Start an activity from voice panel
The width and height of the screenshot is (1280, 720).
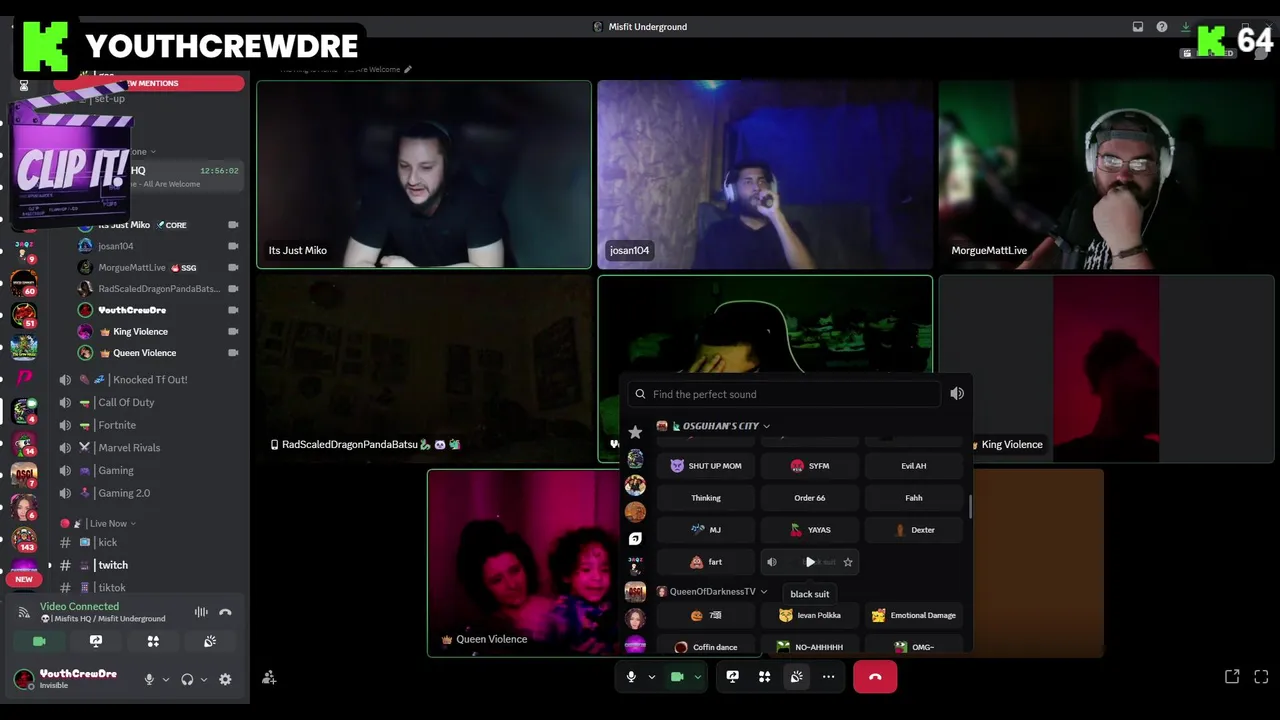[x=153, y=641]
